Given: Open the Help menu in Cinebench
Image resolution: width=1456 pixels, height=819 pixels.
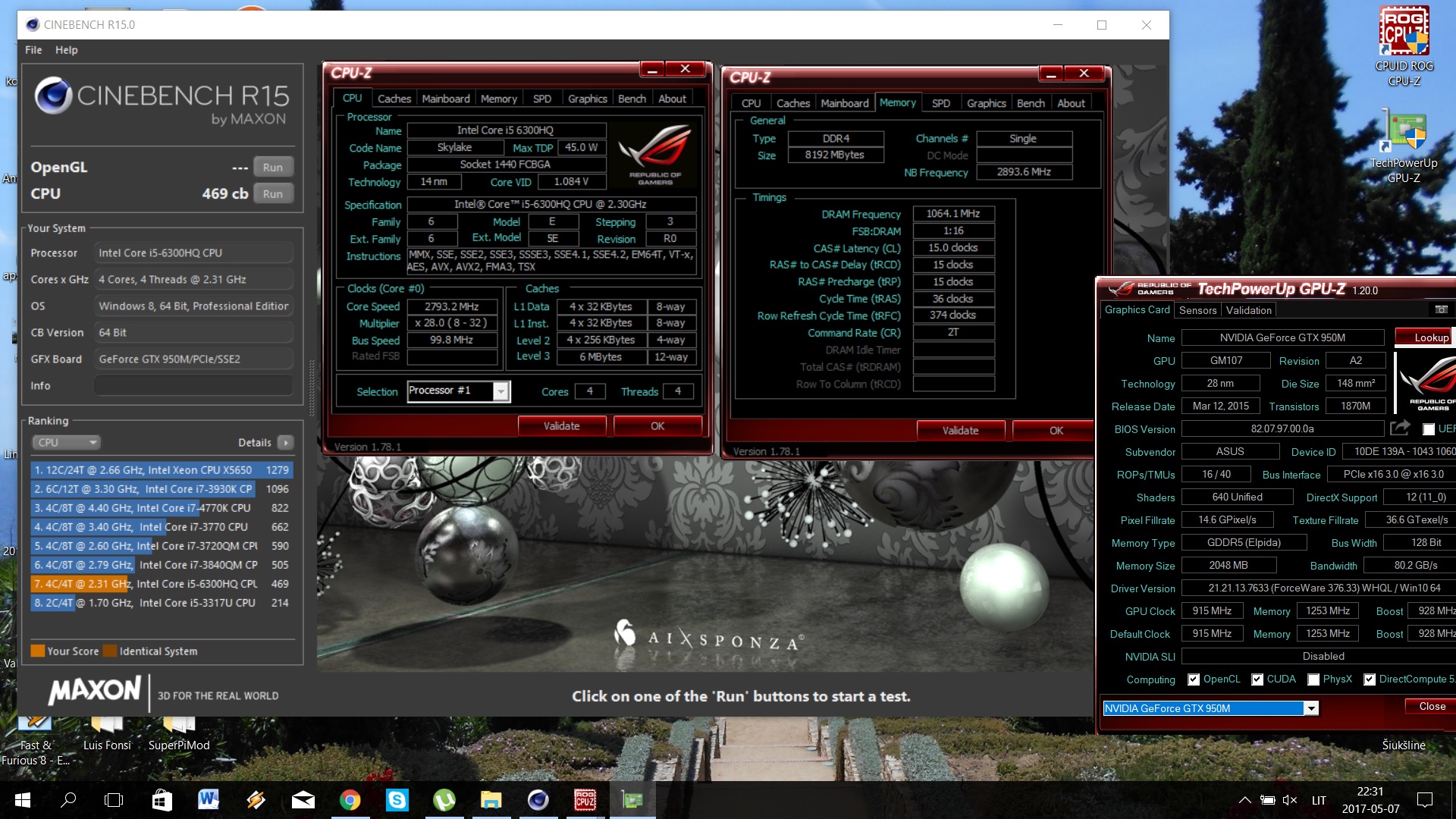Looking at the screenshot, I should (x=66, y=50).
